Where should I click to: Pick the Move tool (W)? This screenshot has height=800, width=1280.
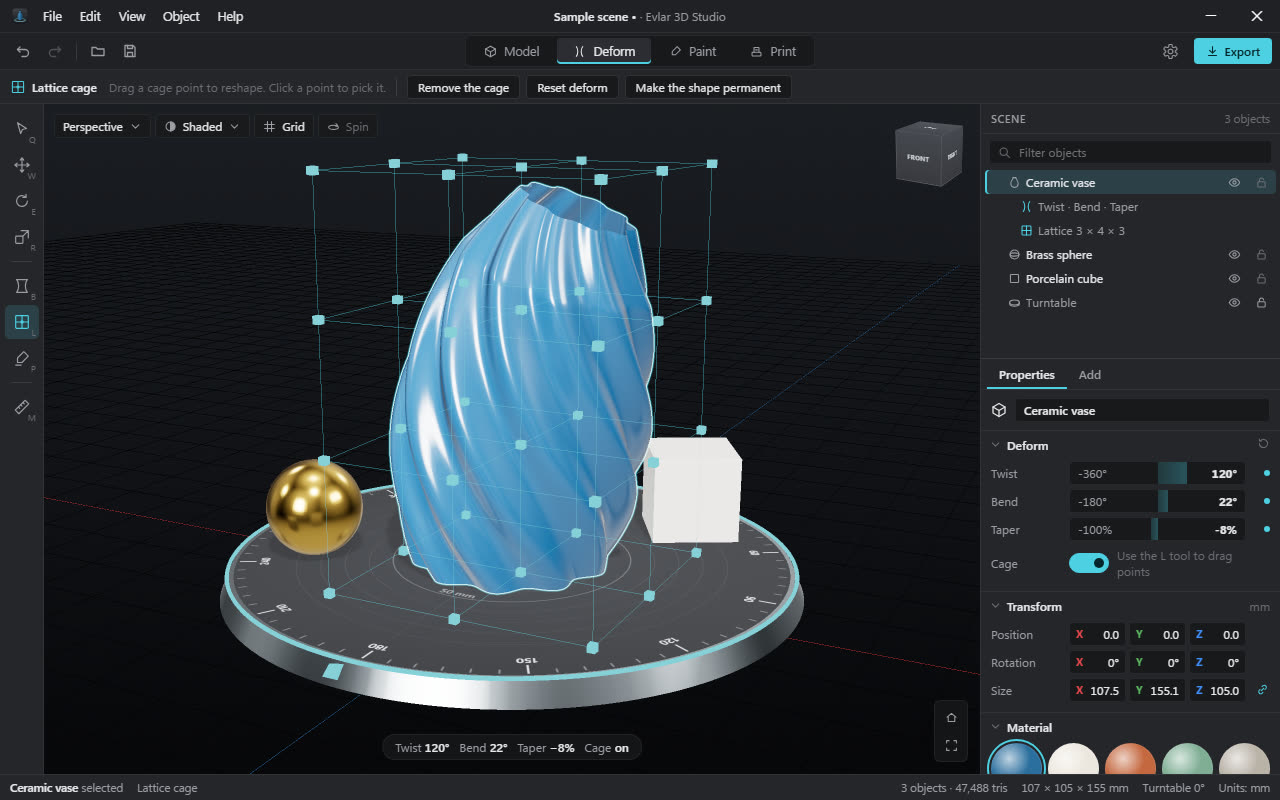pyautogui.click(x=22, y=165)
